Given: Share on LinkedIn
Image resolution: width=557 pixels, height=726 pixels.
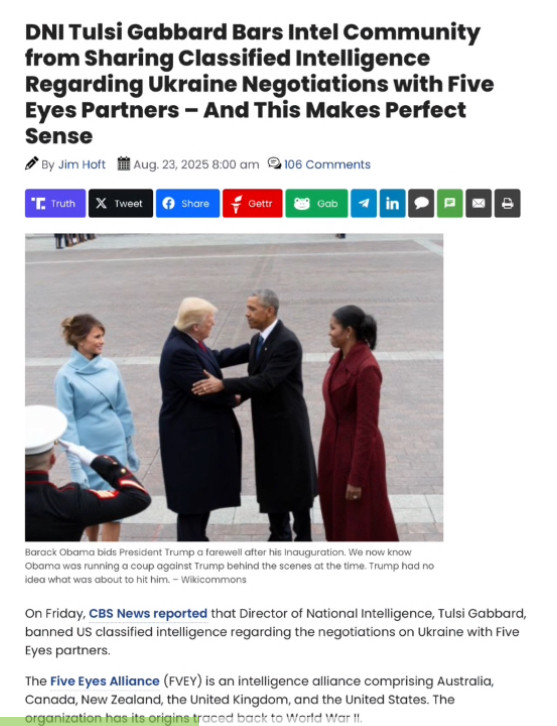Looking at the screenshot, I should 392,203.
